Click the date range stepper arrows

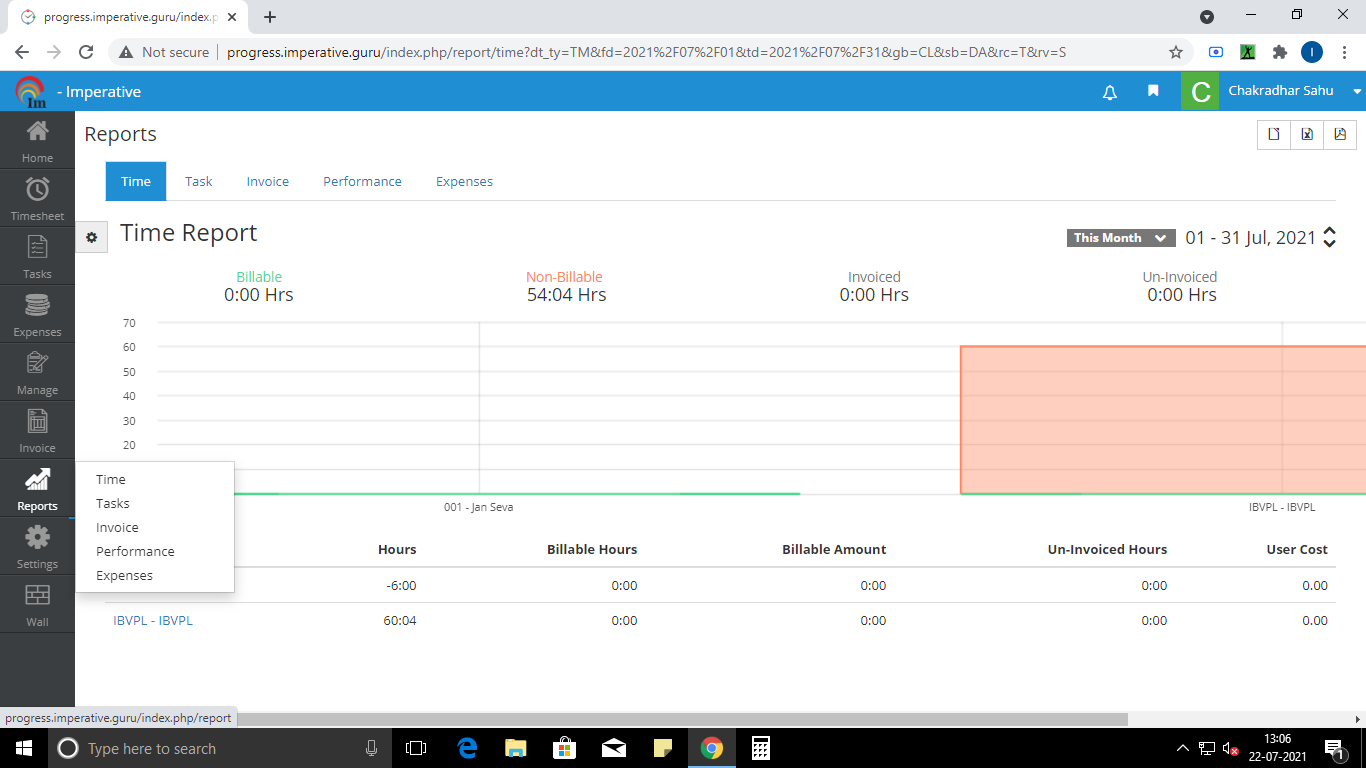(1329, 238)
